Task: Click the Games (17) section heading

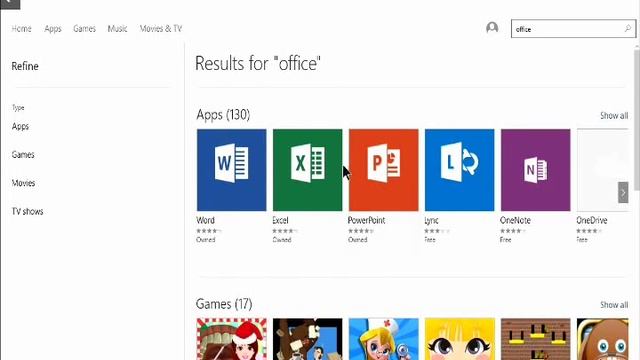Action: [224, 304]
